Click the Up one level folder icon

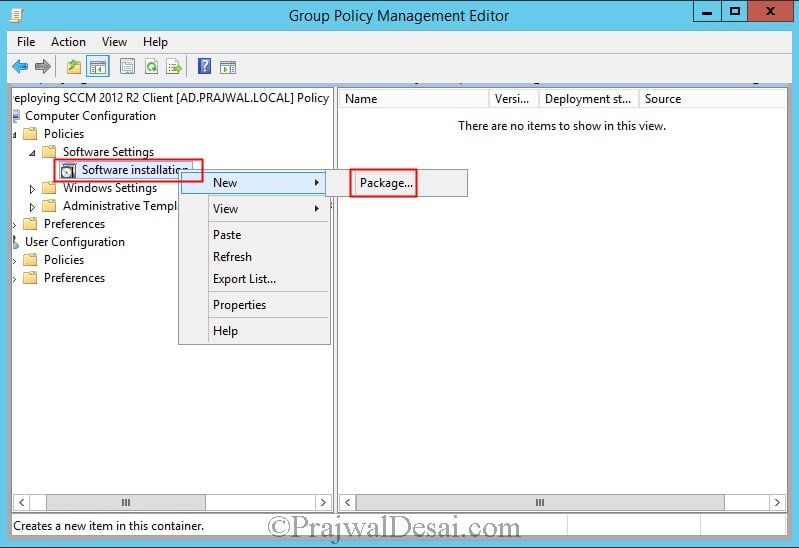point(74,67)
